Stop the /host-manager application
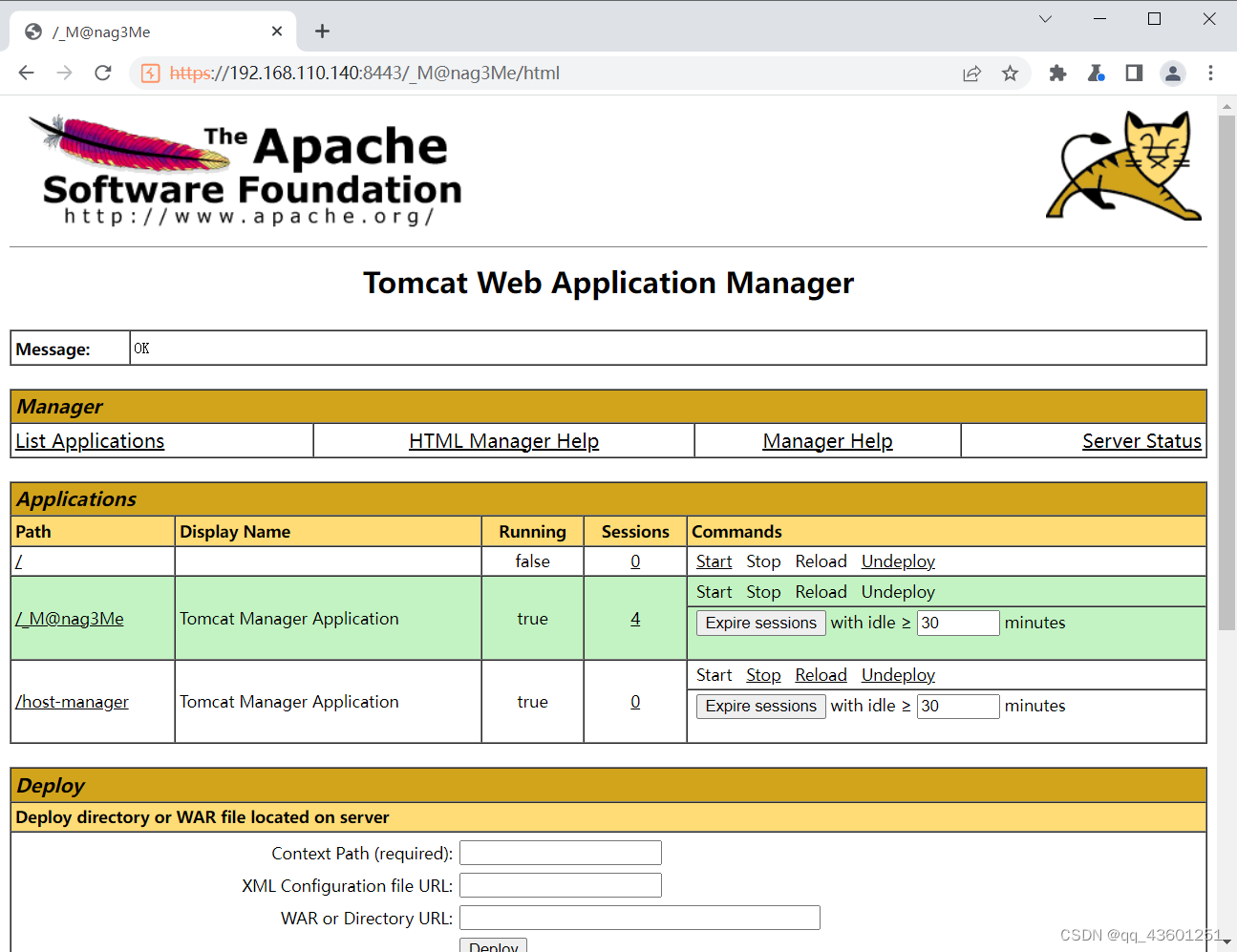The image size is (1237, 952). [x=763, y=675]
